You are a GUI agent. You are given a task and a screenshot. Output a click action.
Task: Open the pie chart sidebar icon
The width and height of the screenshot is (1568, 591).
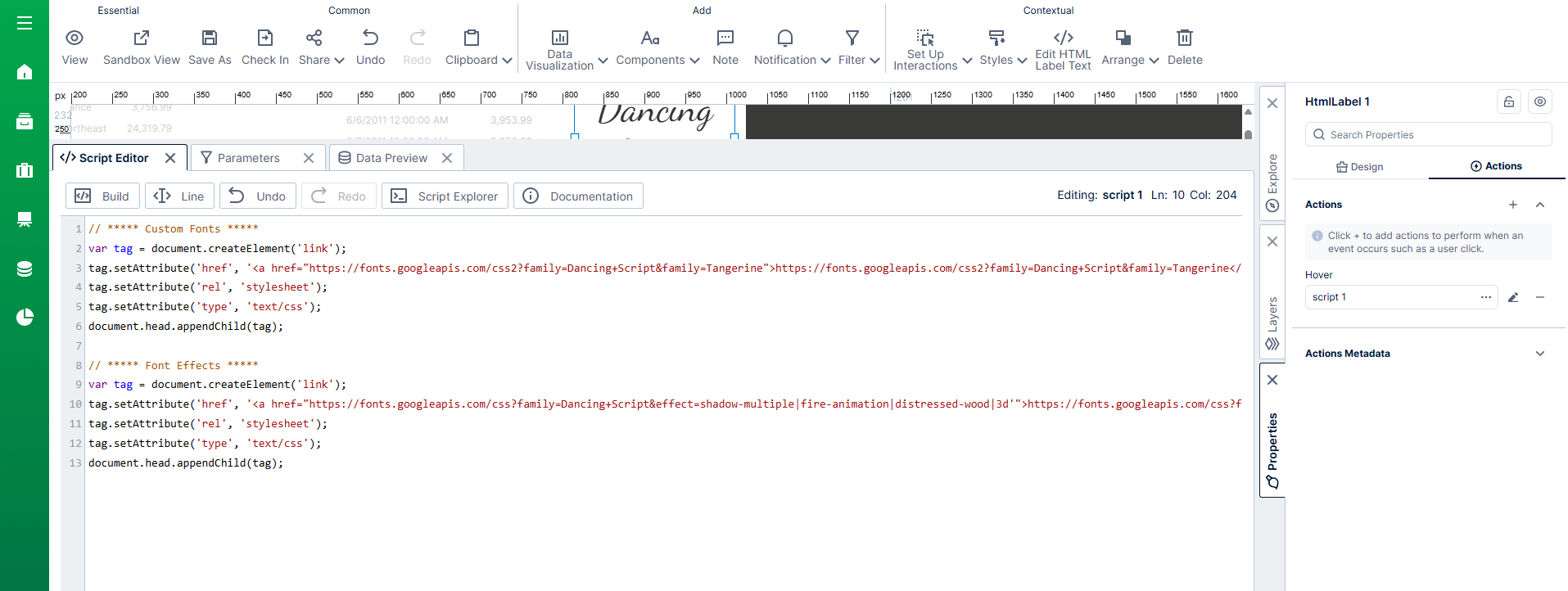coord(25,317)
